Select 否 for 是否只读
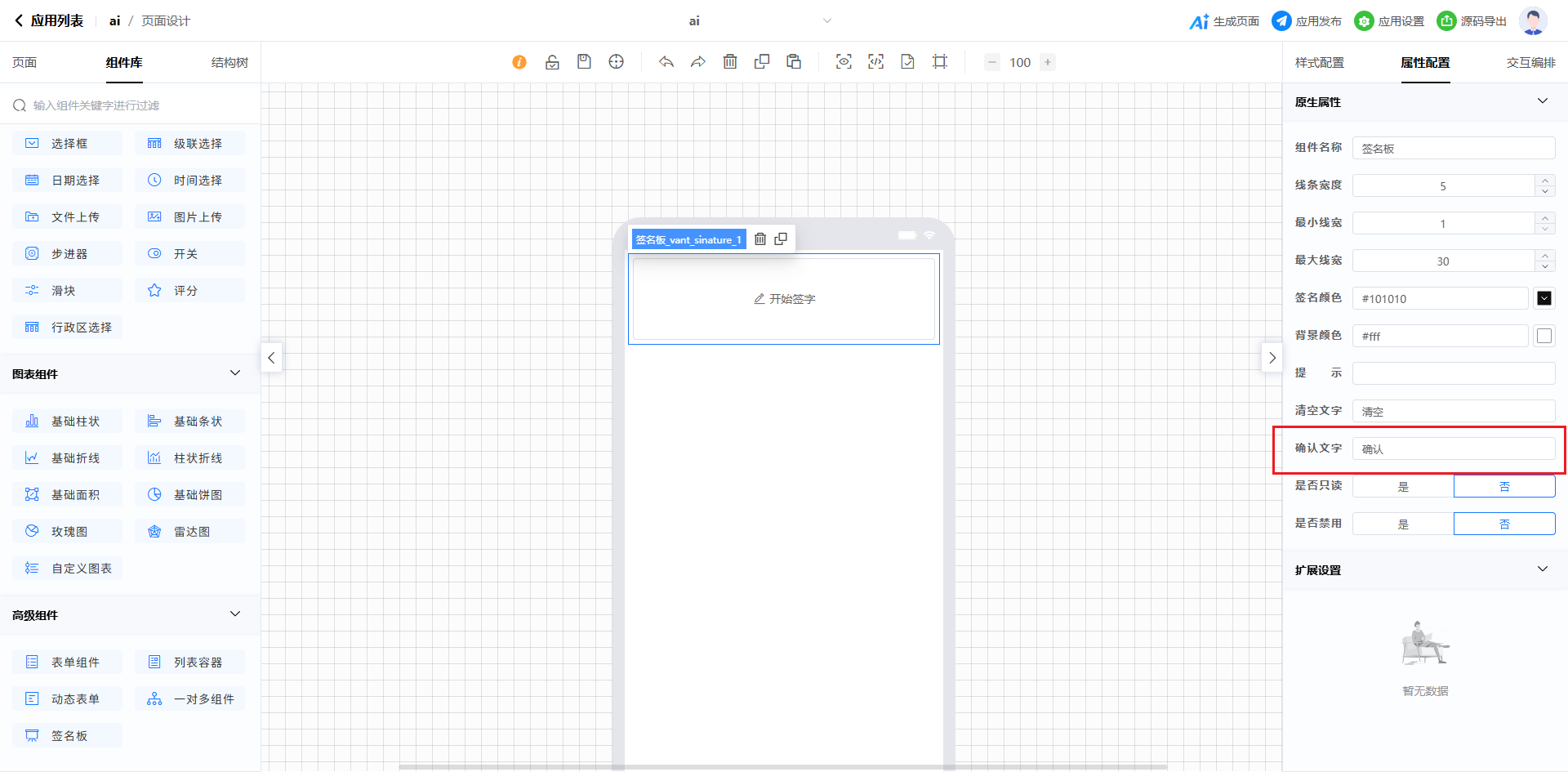The height and width of the screenshot is (772, 1568). pyautogui.click(x=1504, y=487)
